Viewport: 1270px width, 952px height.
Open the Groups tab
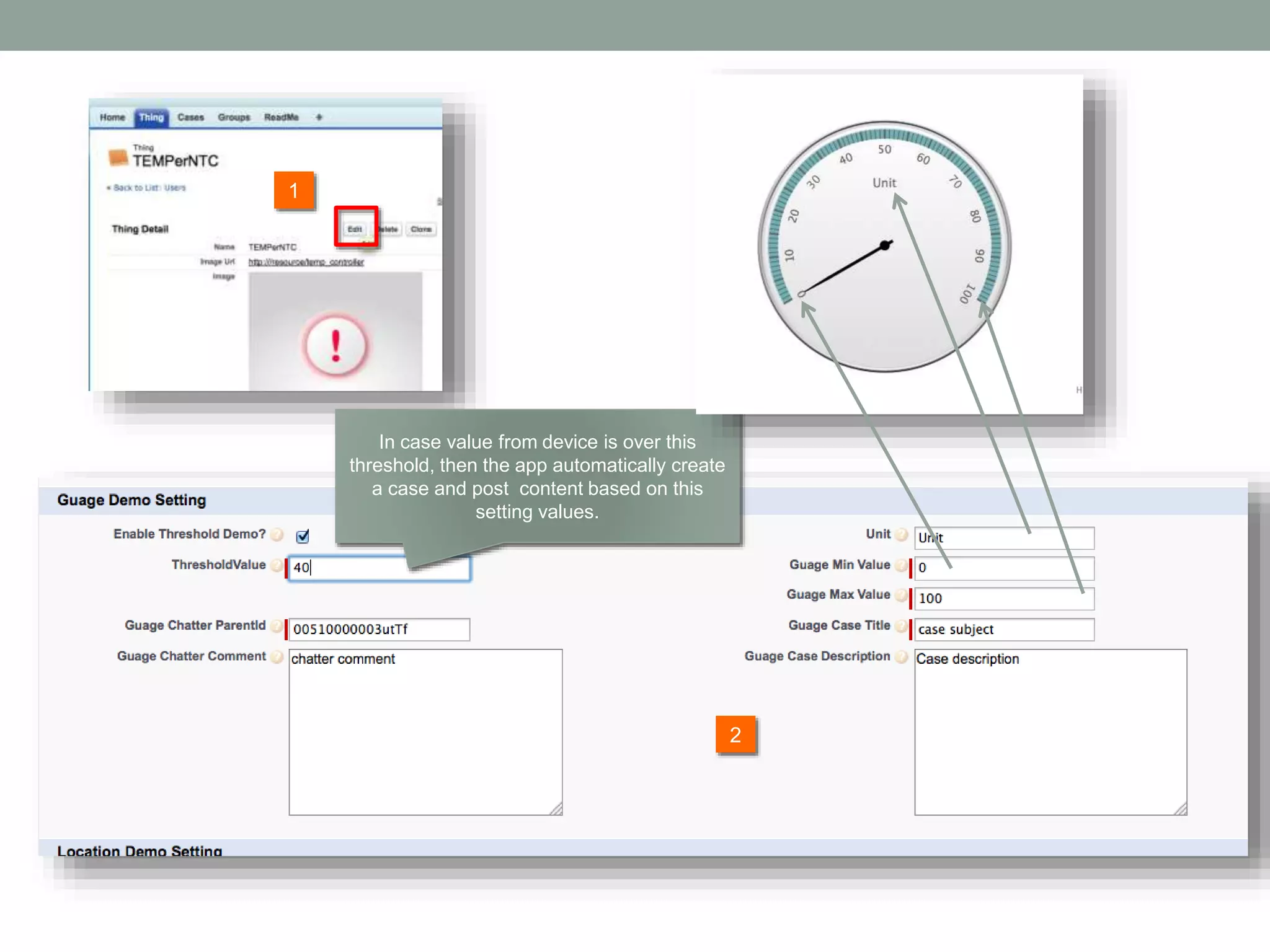coord(234,117)
